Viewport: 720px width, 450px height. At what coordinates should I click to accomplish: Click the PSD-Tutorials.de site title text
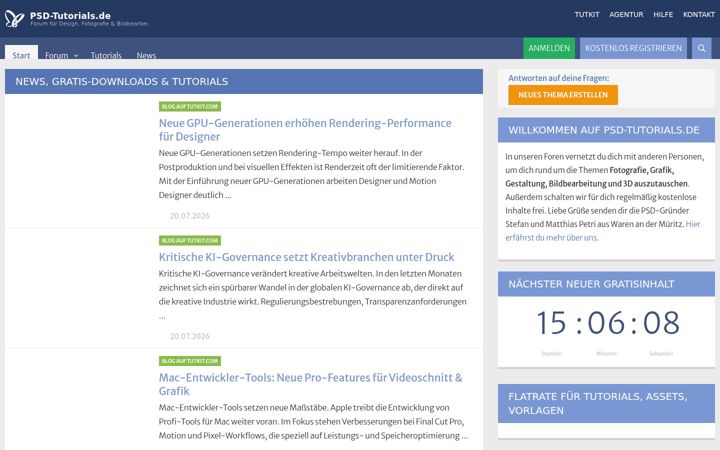tap(70, 16)
